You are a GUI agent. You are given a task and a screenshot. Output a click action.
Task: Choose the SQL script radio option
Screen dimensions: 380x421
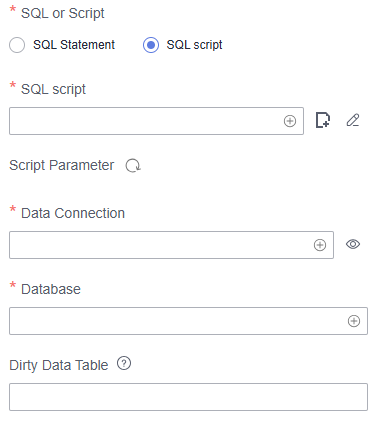(151, 45)
